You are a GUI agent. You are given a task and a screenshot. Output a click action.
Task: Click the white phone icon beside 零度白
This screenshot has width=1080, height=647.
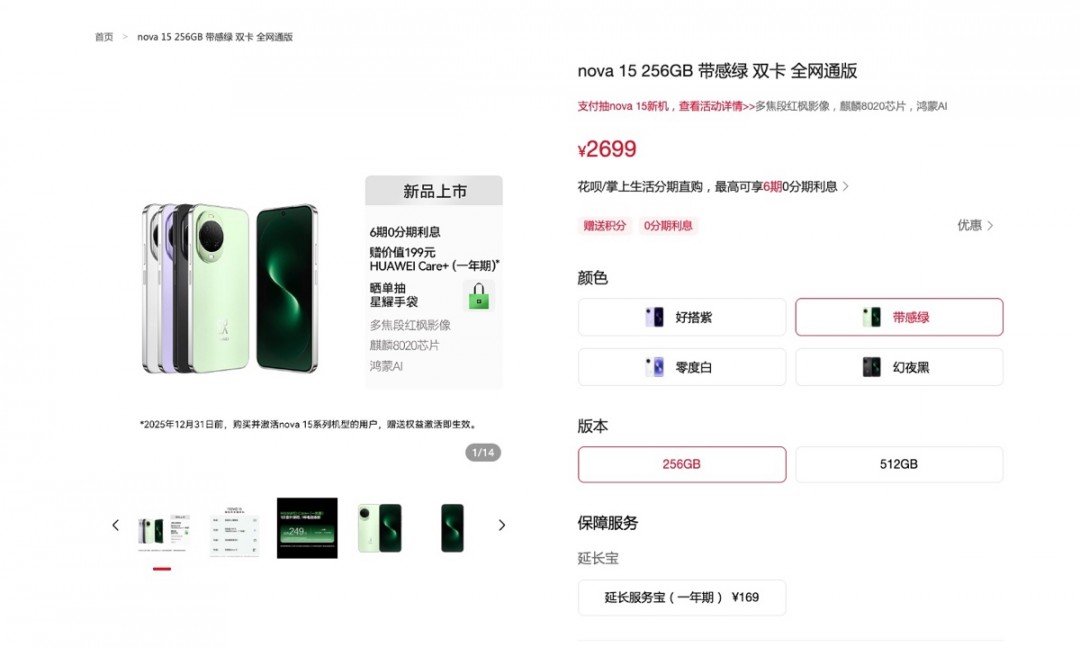(654, 367)
